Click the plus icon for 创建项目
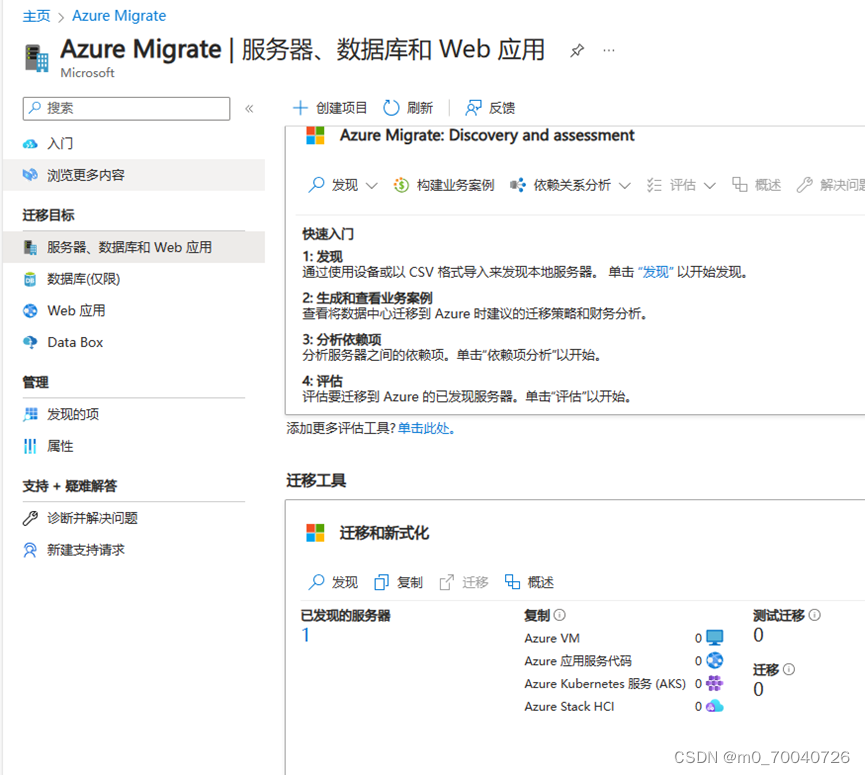The image size is (865, 775). pyautogui.click(x=300, y=108)
